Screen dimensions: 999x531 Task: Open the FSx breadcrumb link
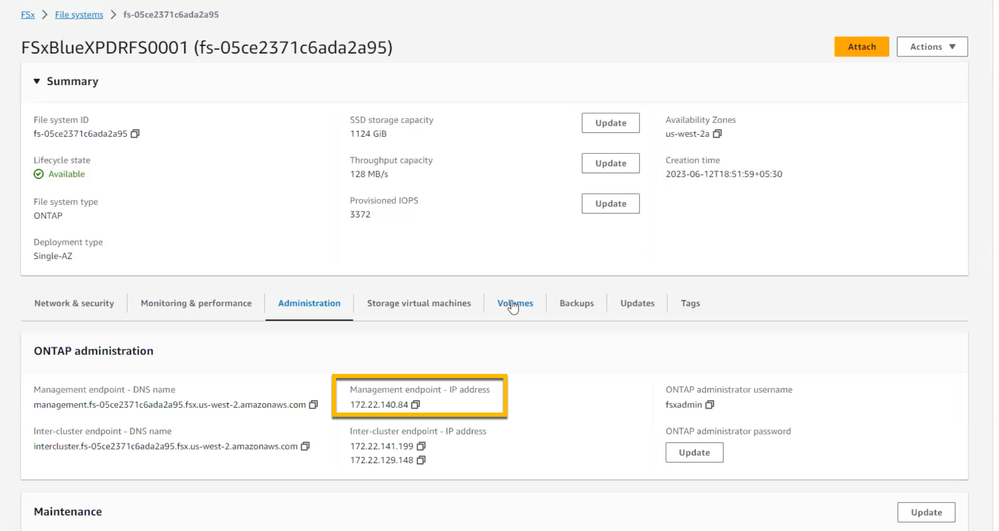28,15
